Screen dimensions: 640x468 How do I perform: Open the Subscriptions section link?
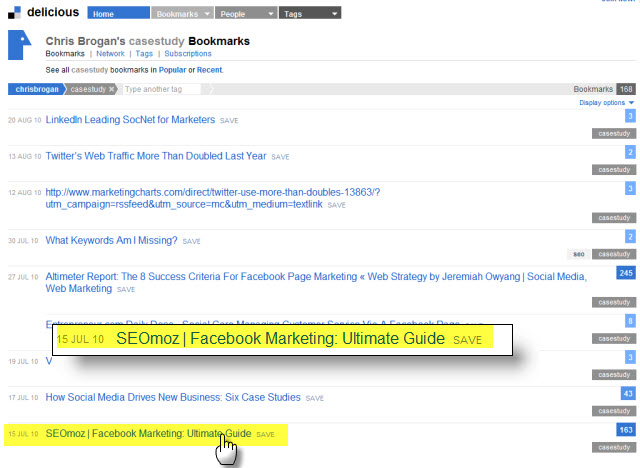188,54
